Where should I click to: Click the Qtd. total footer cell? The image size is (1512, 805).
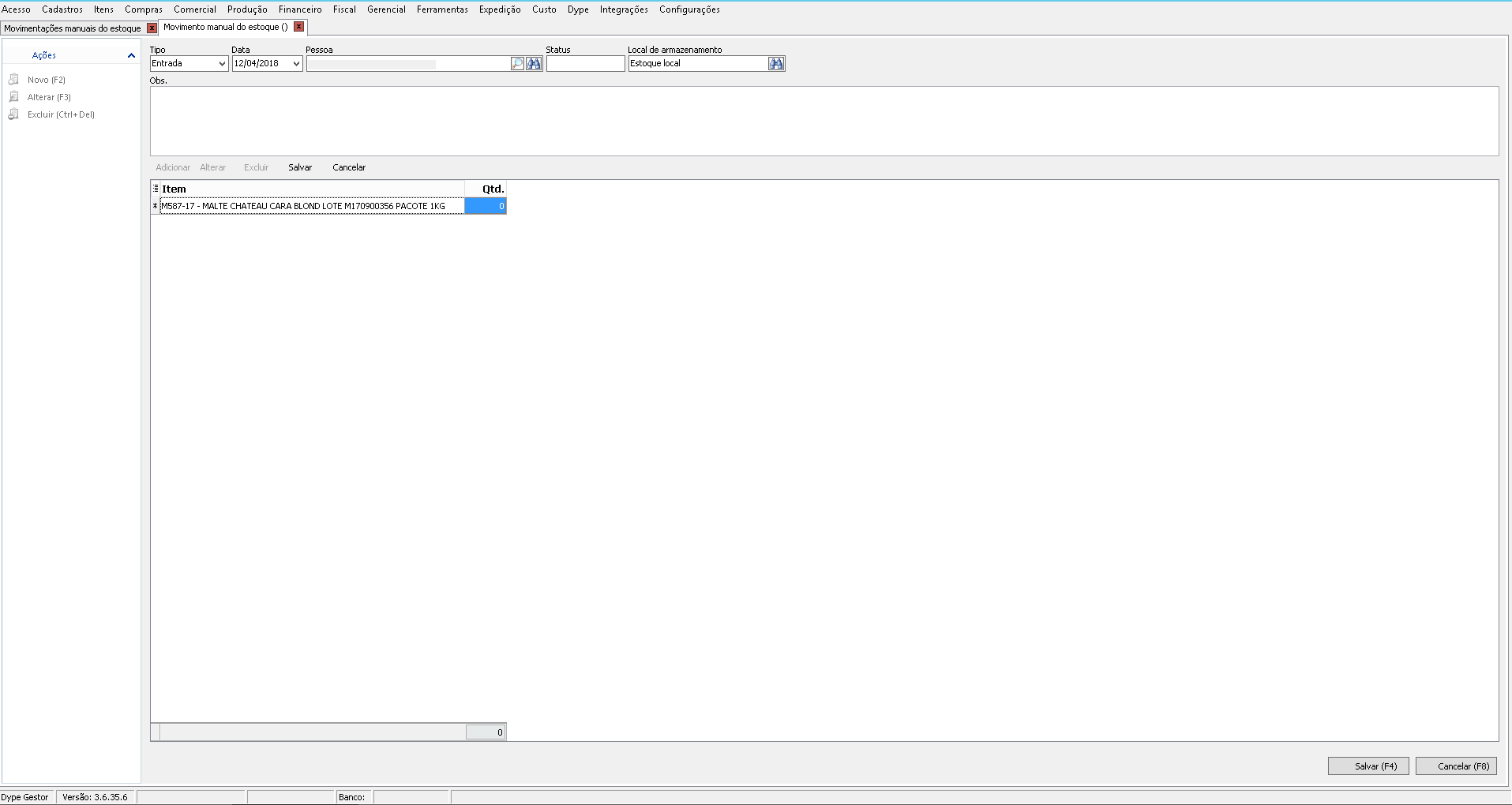pos(486,732)
